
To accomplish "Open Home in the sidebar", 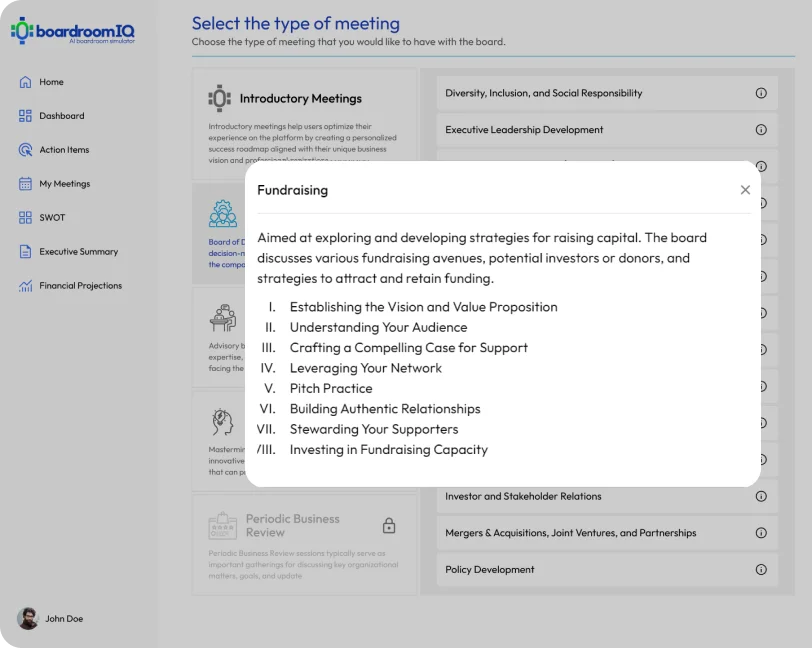I will coord(50,82).
